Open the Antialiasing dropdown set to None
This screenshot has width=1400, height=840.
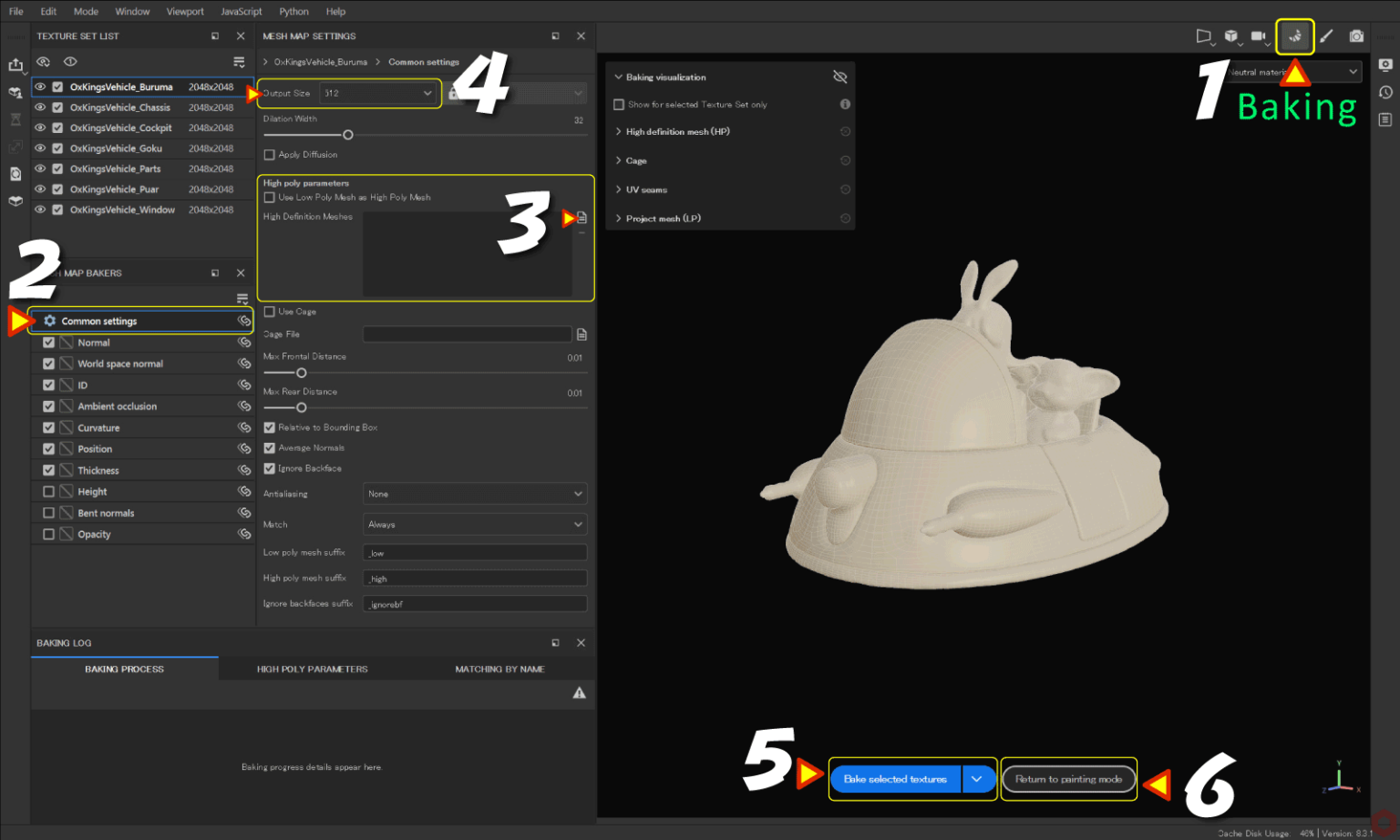pos(474,493)
